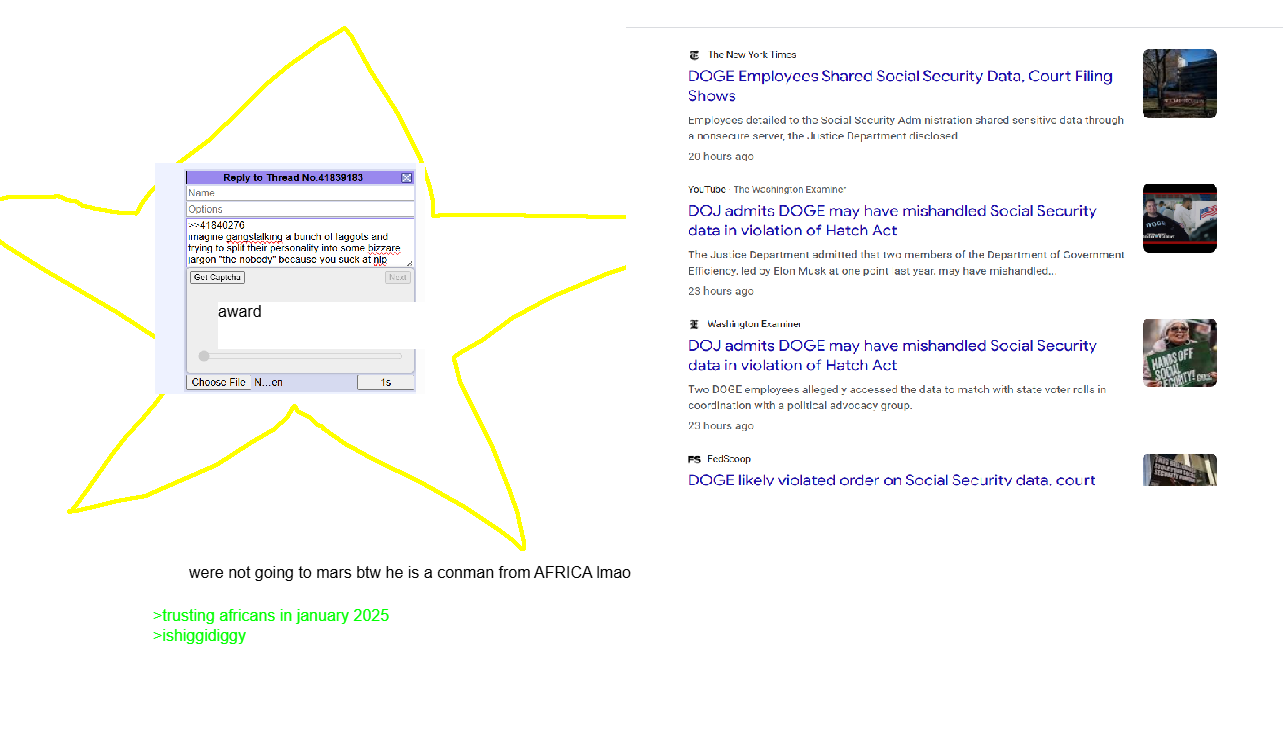This screenshot has width=1283, height=746.
Task: Click the Get Captcha button
Action: coord(217,277)
